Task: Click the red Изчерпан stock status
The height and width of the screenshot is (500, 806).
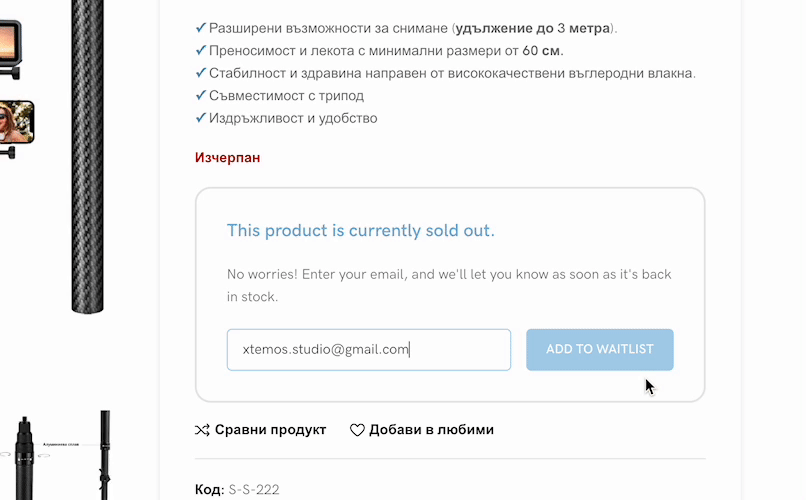Action: click(227, 158)
